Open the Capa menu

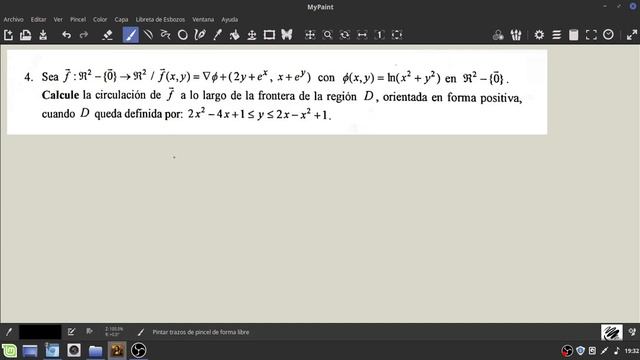tap(121, 20)
